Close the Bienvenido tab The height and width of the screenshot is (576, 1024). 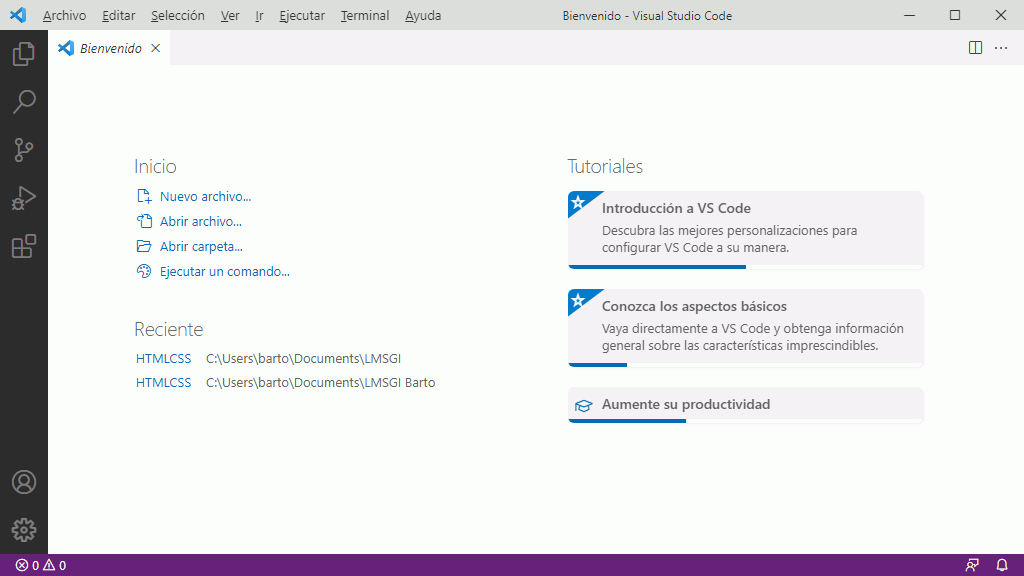click(x=155, y=48)
